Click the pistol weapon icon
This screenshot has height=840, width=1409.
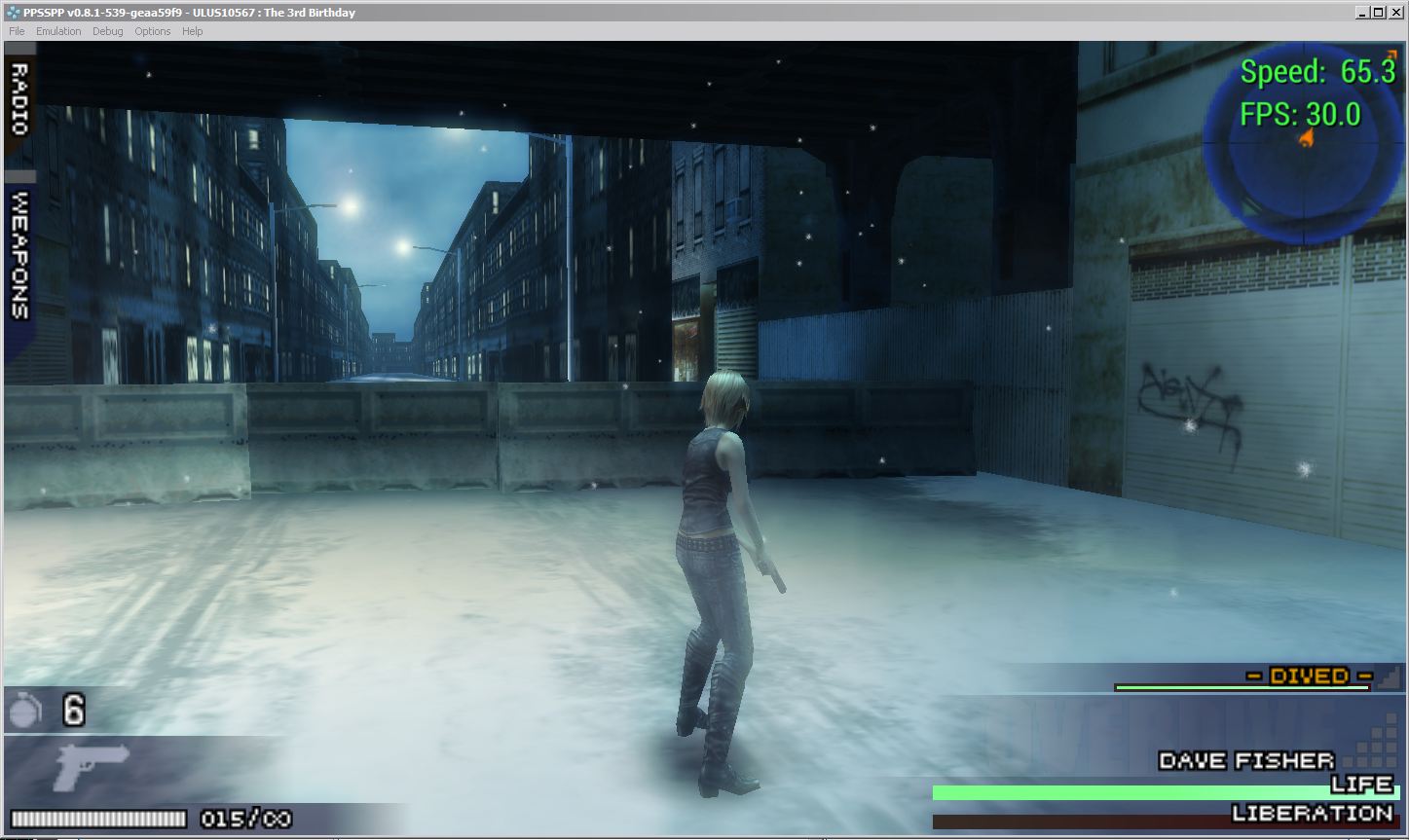92,766
